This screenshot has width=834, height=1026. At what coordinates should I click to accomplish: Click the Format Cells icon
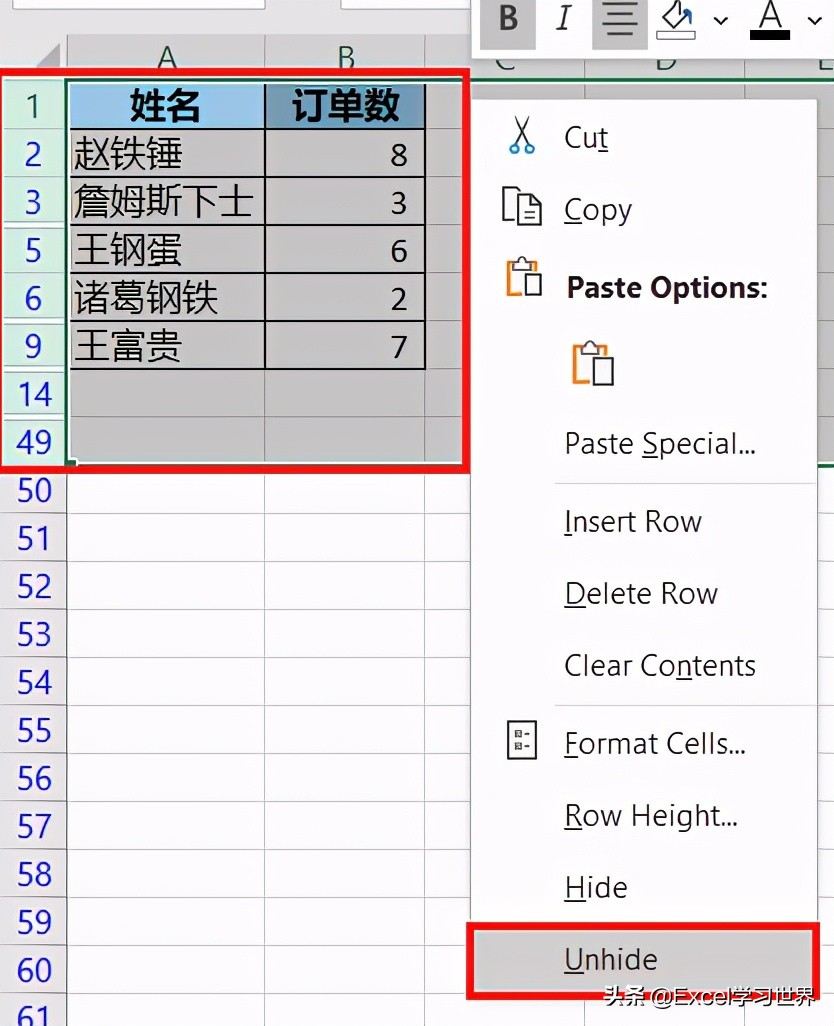pos(522,740)
